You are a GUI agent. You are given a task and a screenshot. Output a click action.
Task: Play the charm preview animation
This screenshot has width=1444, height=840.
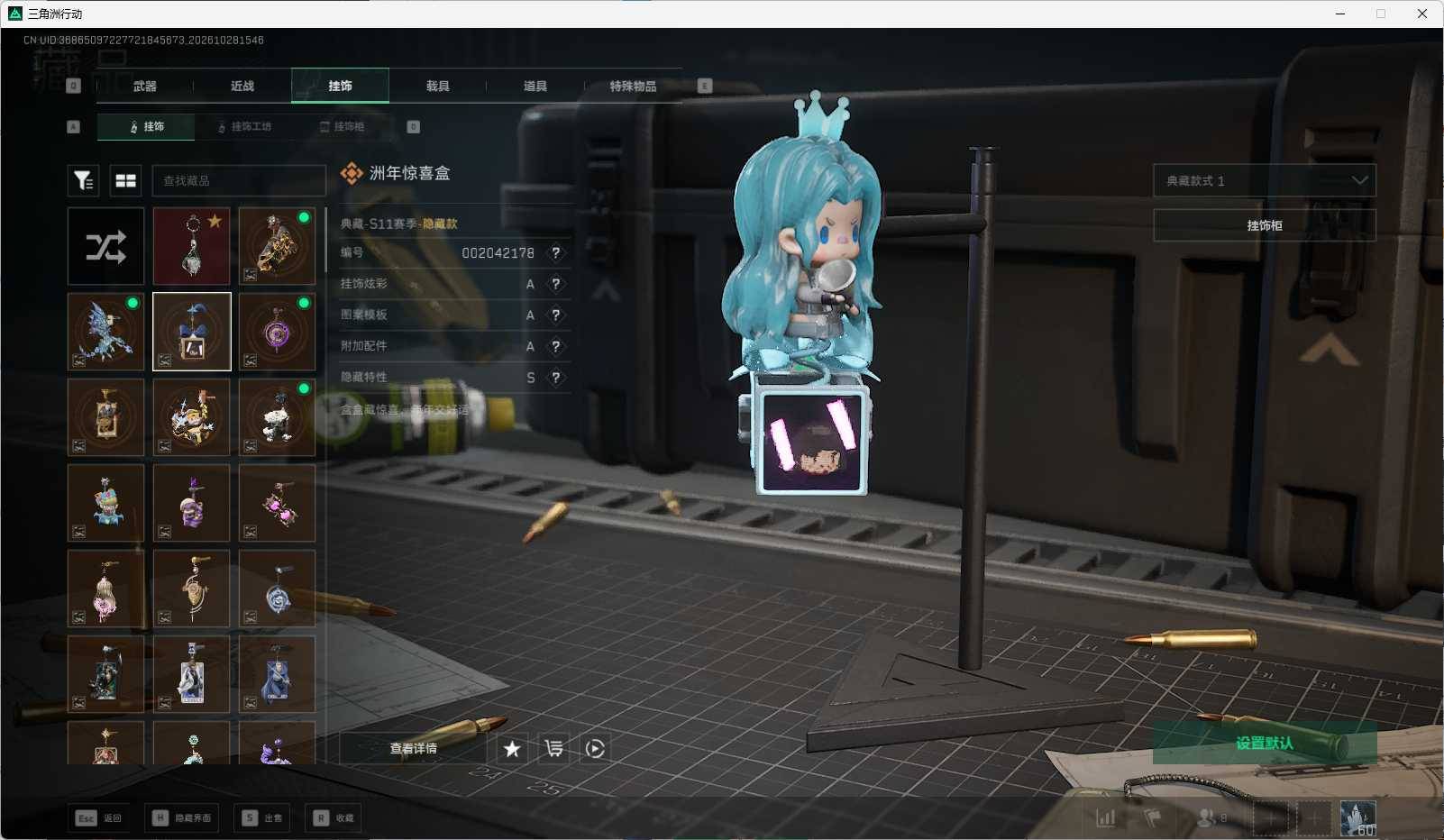(595, 749)
